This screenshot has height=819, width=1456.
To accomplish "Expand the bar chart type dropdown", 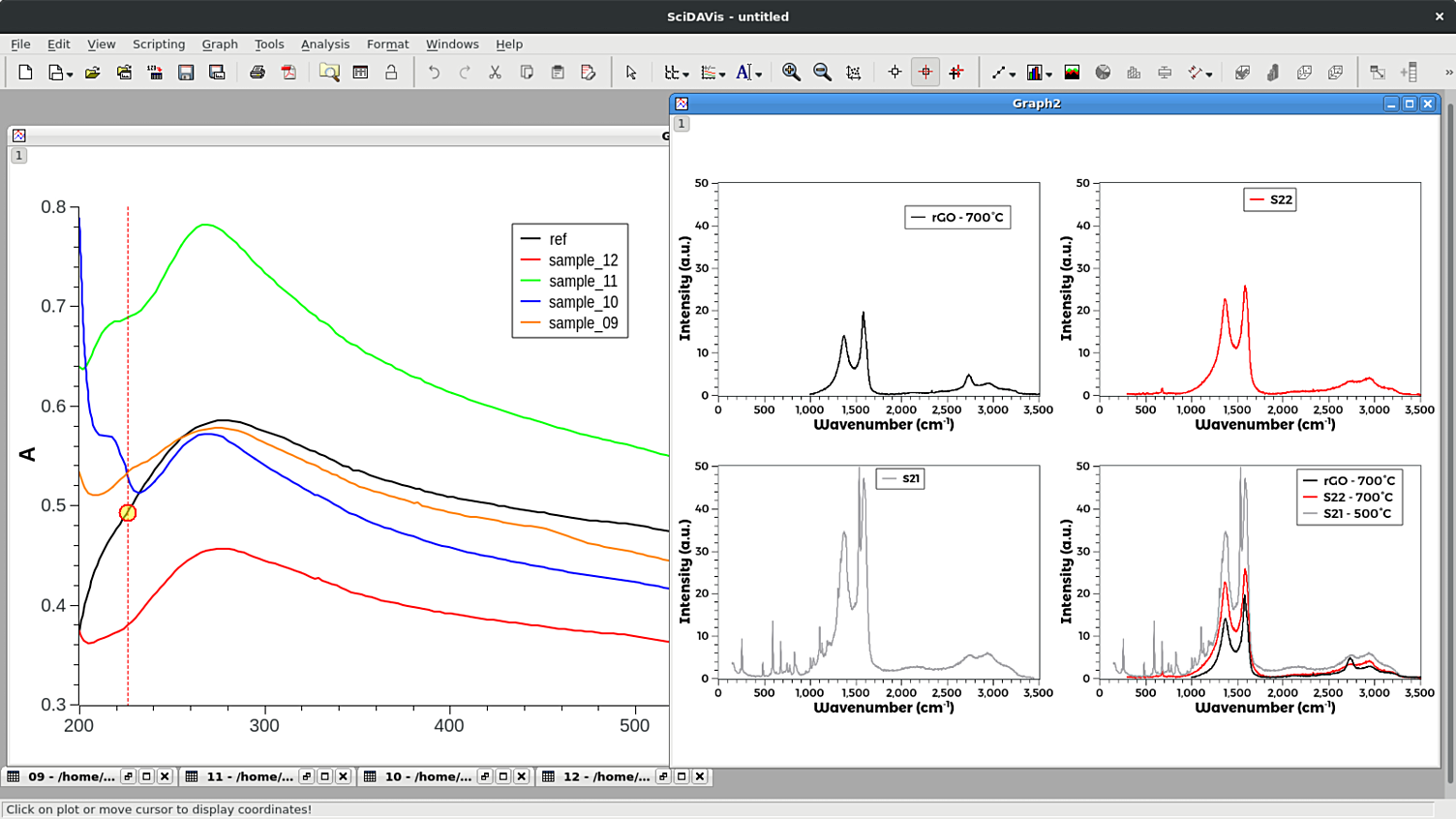I will pos(1048,75).
